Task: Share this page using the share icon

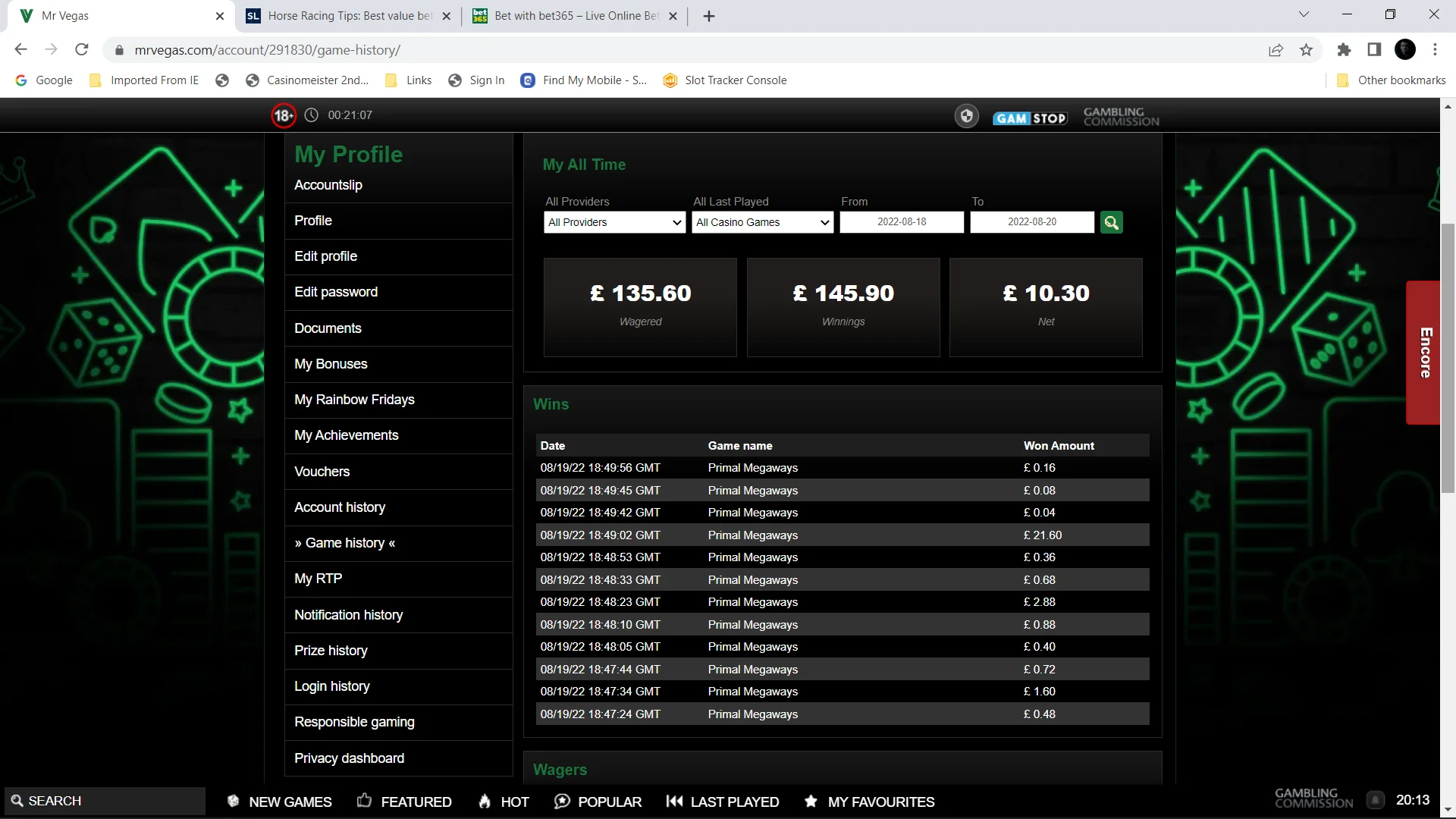Action: 1276,50
